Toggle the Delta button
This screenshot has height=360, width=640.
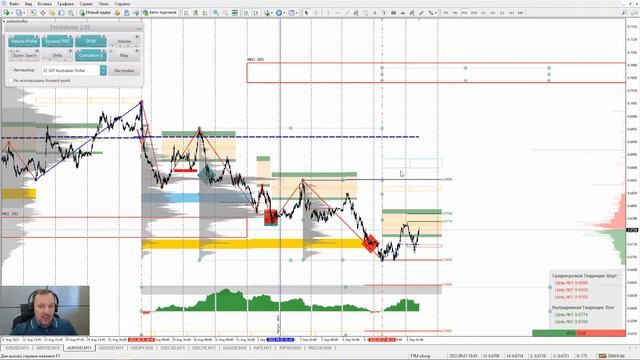tap(57, 55)
